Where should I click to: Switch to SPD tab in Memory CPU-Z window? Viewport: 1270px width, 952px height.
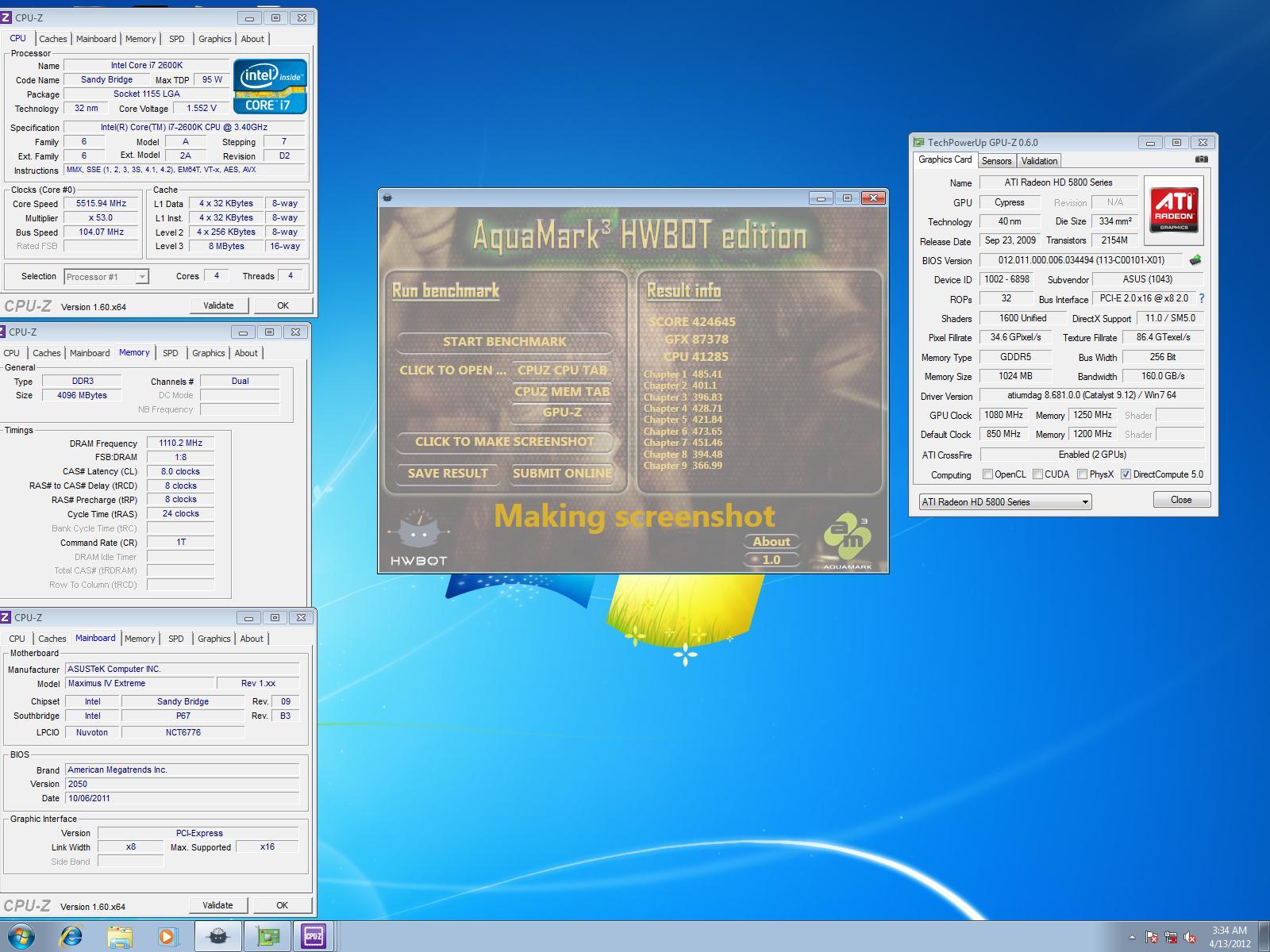pyautogui.click(x=171, y=353)
